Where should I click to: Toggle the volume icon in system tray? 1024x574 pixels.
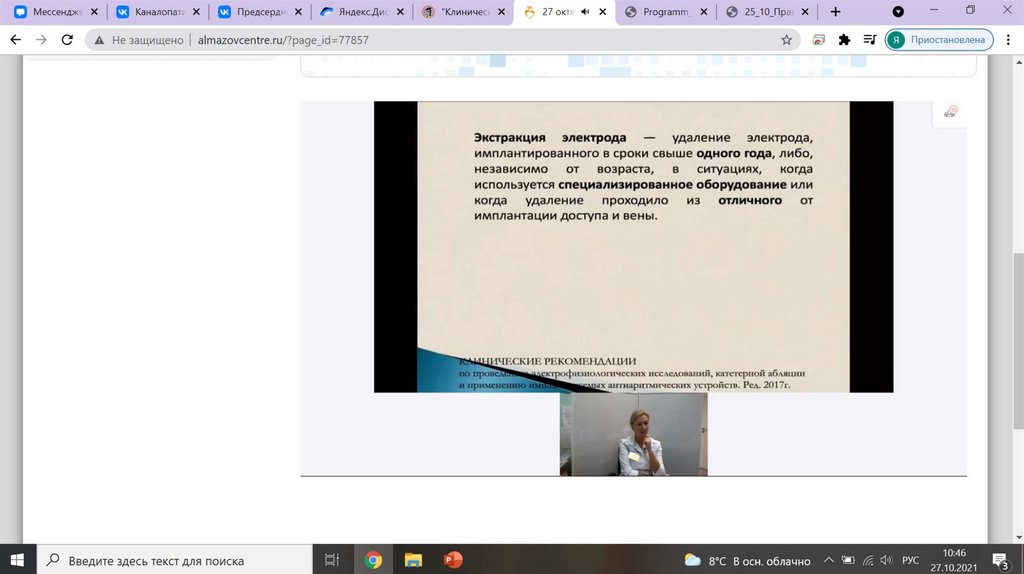tap(885, 560)
